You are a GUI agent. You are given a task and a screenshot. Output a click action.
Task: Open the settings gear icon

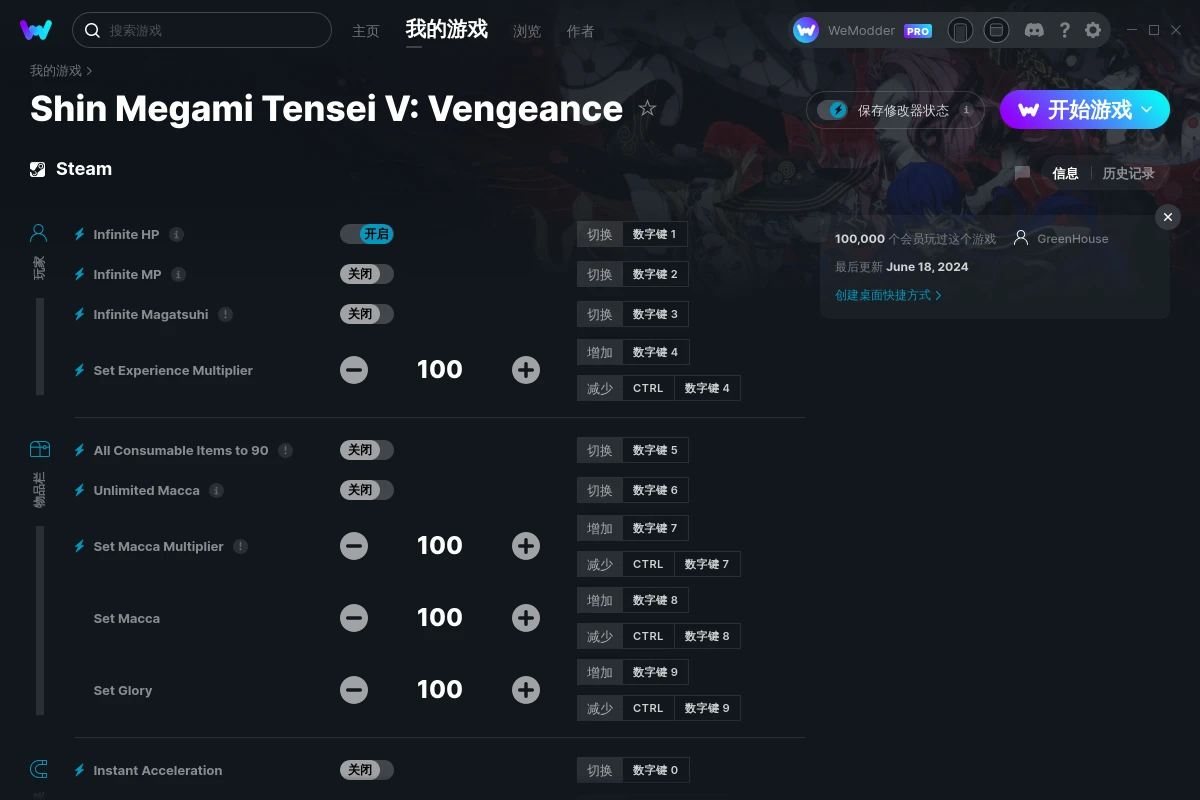[x=1093, y=30]
